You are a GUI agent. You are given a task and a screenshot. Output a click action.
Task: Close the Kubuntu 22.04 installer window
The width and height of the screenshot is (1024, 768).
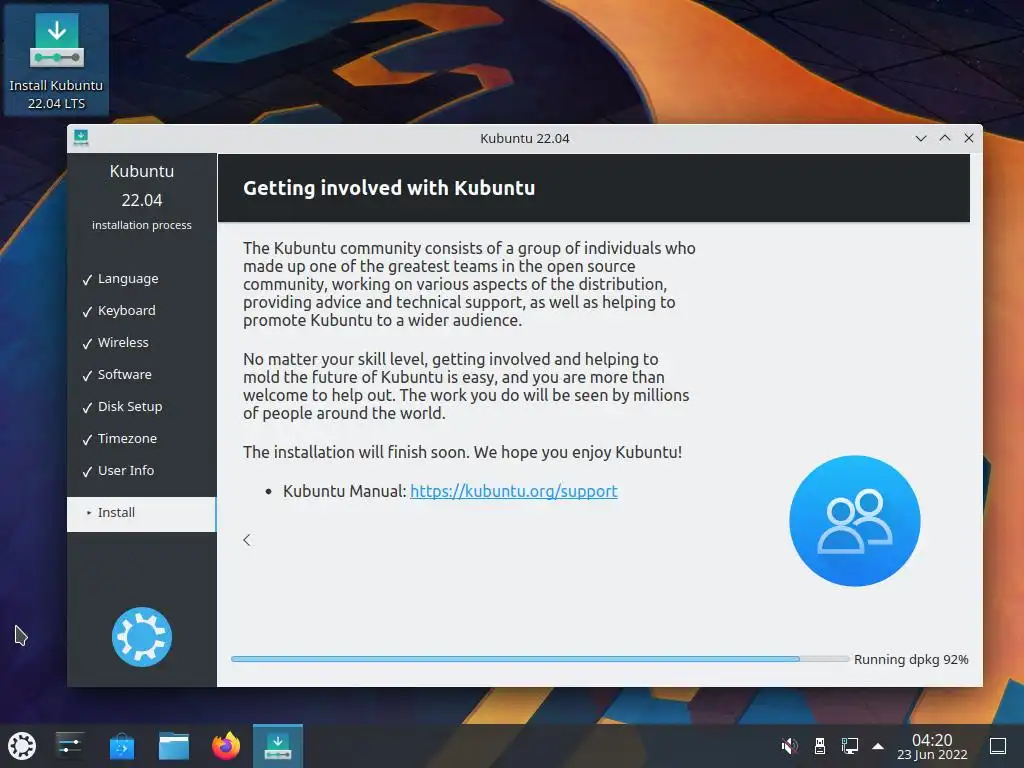point(969,138)
